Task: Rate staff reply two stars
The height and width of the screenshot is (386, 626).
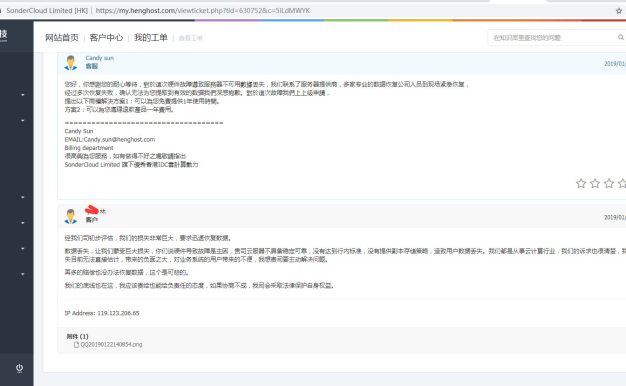Action: point(595,183)
